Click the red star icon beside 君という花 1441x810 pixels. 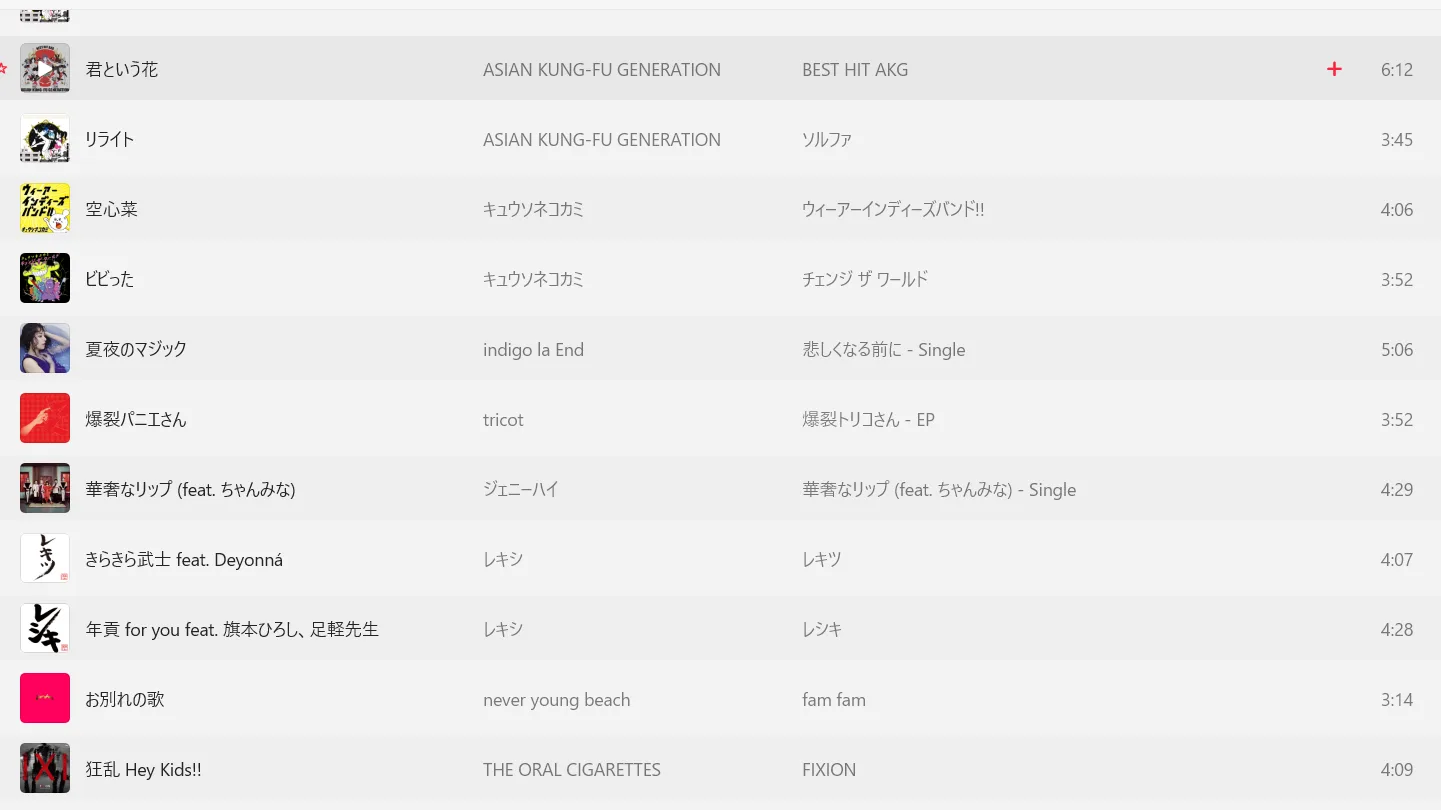click(x=3, y=69)
